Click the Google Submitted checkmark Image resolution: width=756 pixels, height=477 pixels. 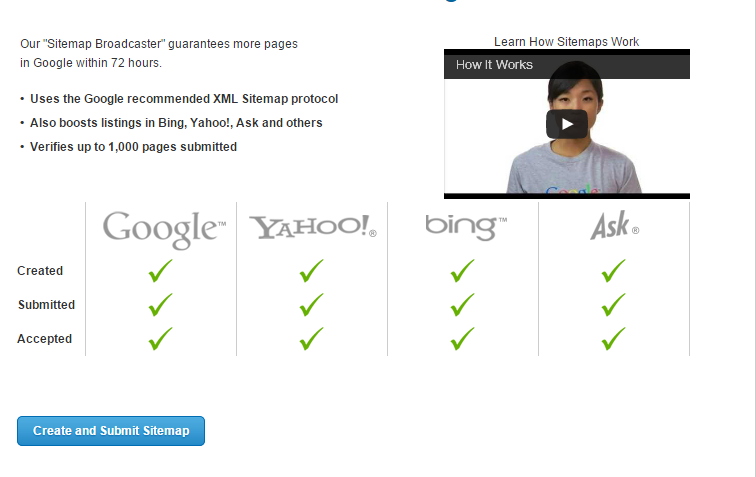(x=161, y=304)
